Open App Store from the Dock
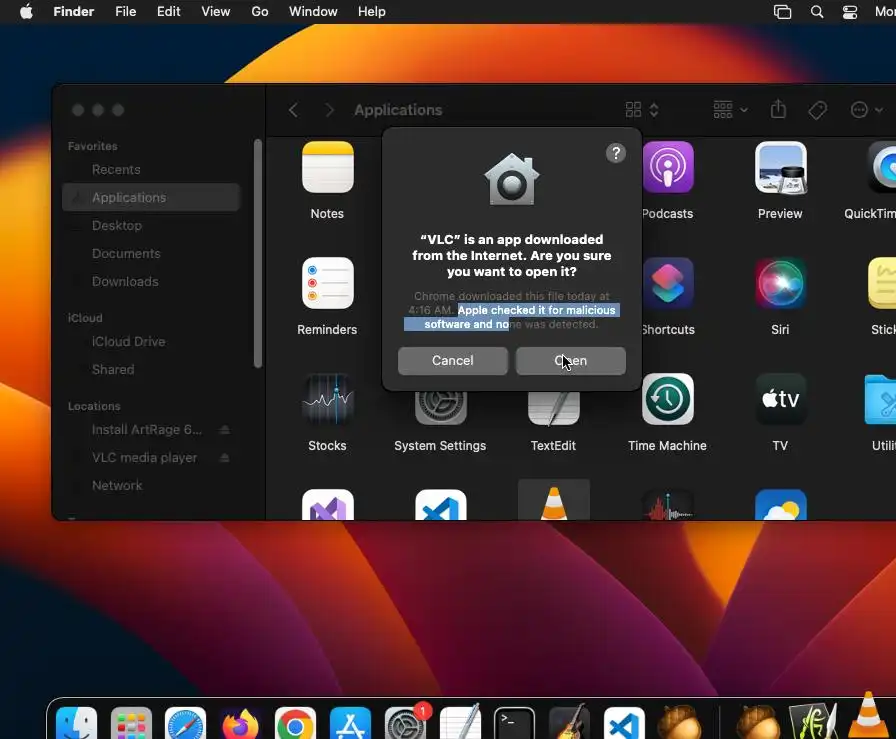 tap(350, 724)
